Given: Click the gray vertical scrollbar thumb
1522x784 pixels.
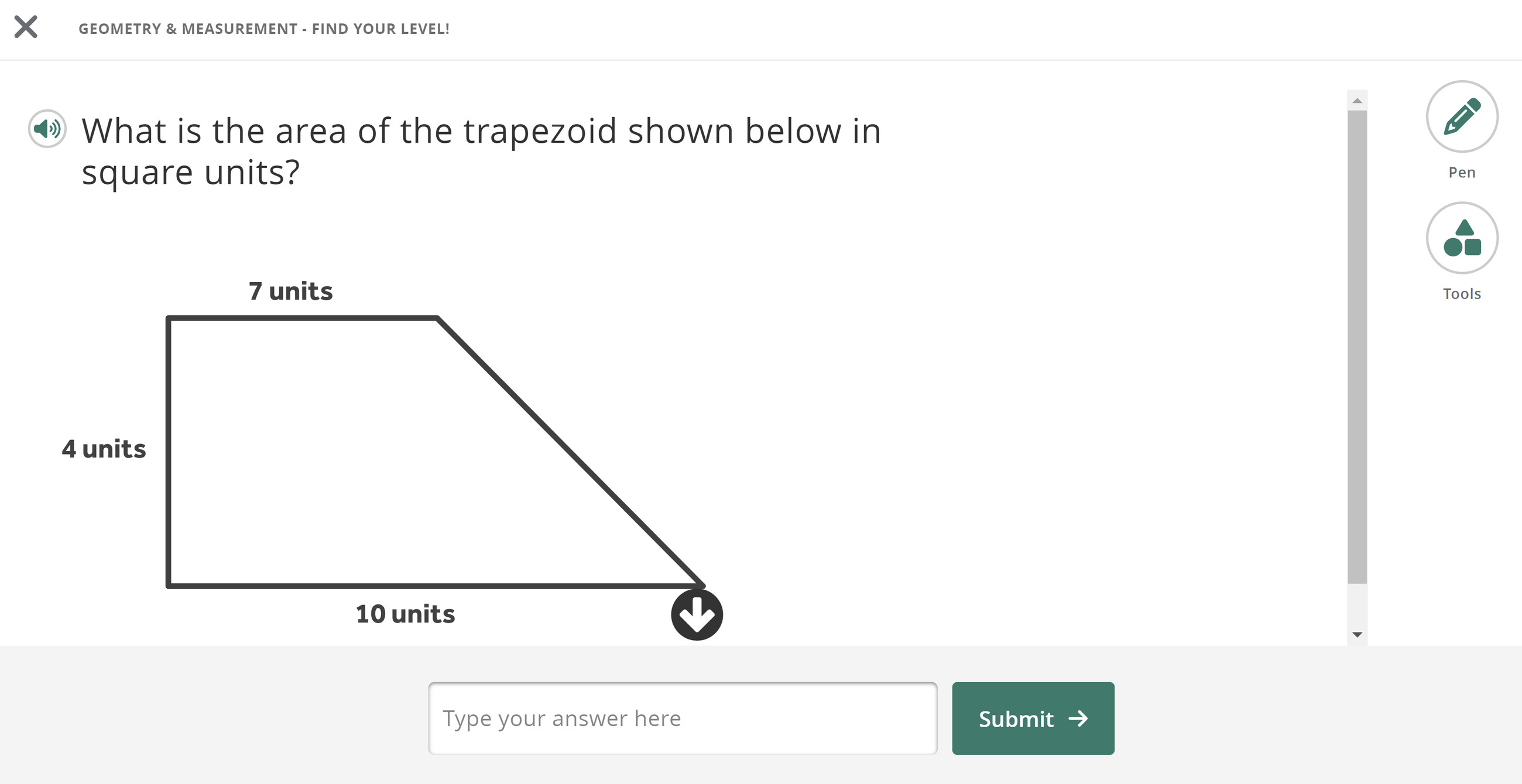Looking at the screenshot, I should click(1357, 347).
